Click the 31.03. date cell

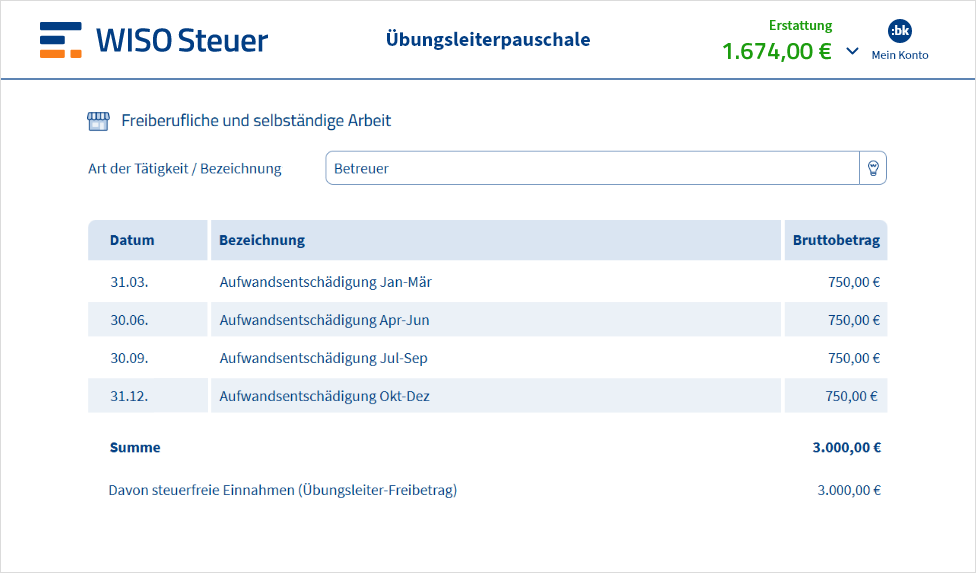(x=129, y=282)
